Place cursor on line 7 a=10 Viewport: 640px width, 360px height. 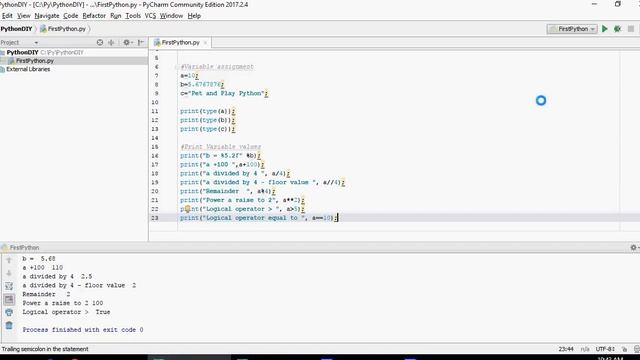point(189,76)
